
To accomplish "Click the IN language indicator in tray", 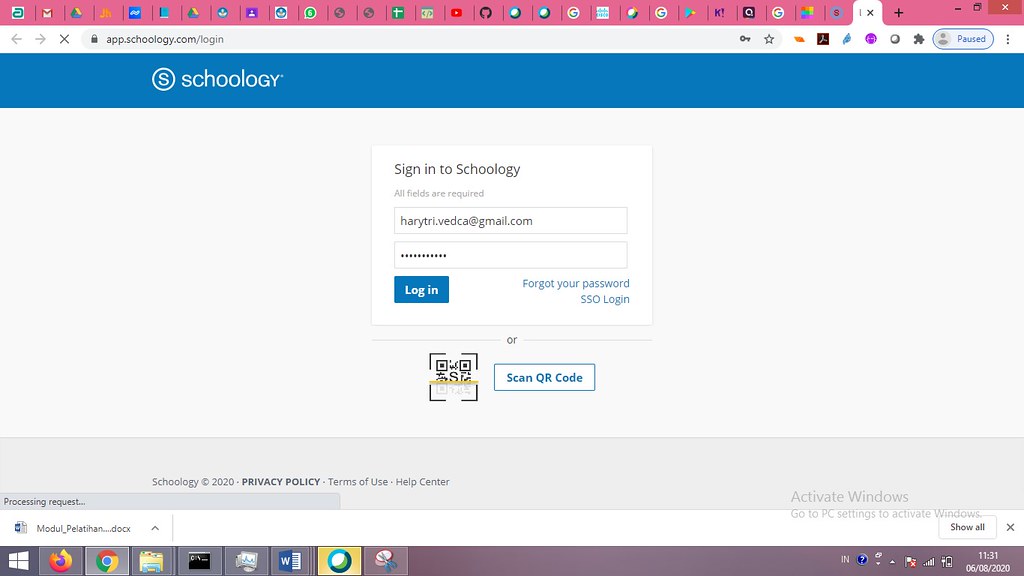I will point(845,560).
